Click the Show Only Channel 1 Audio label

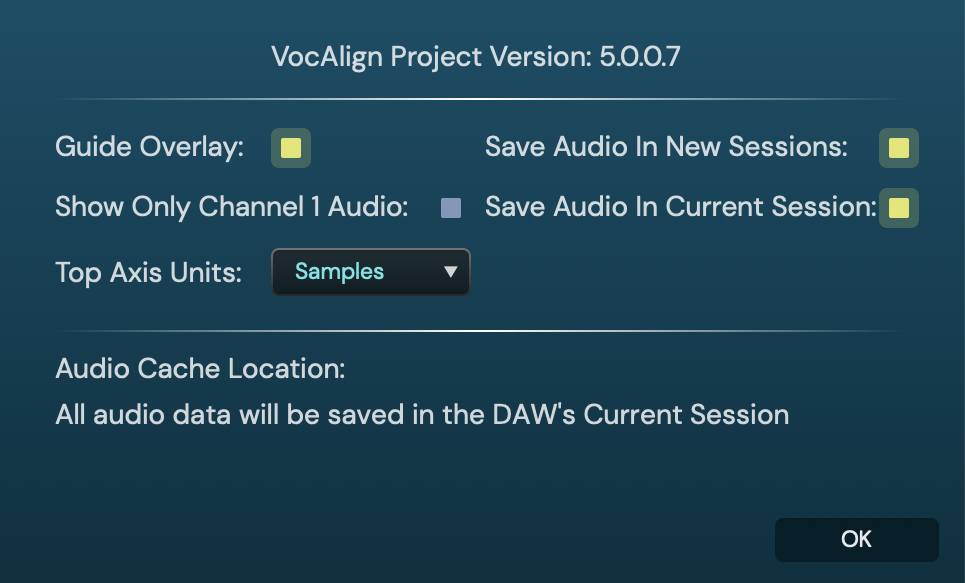pyautogui.click(x=231, y=208)
